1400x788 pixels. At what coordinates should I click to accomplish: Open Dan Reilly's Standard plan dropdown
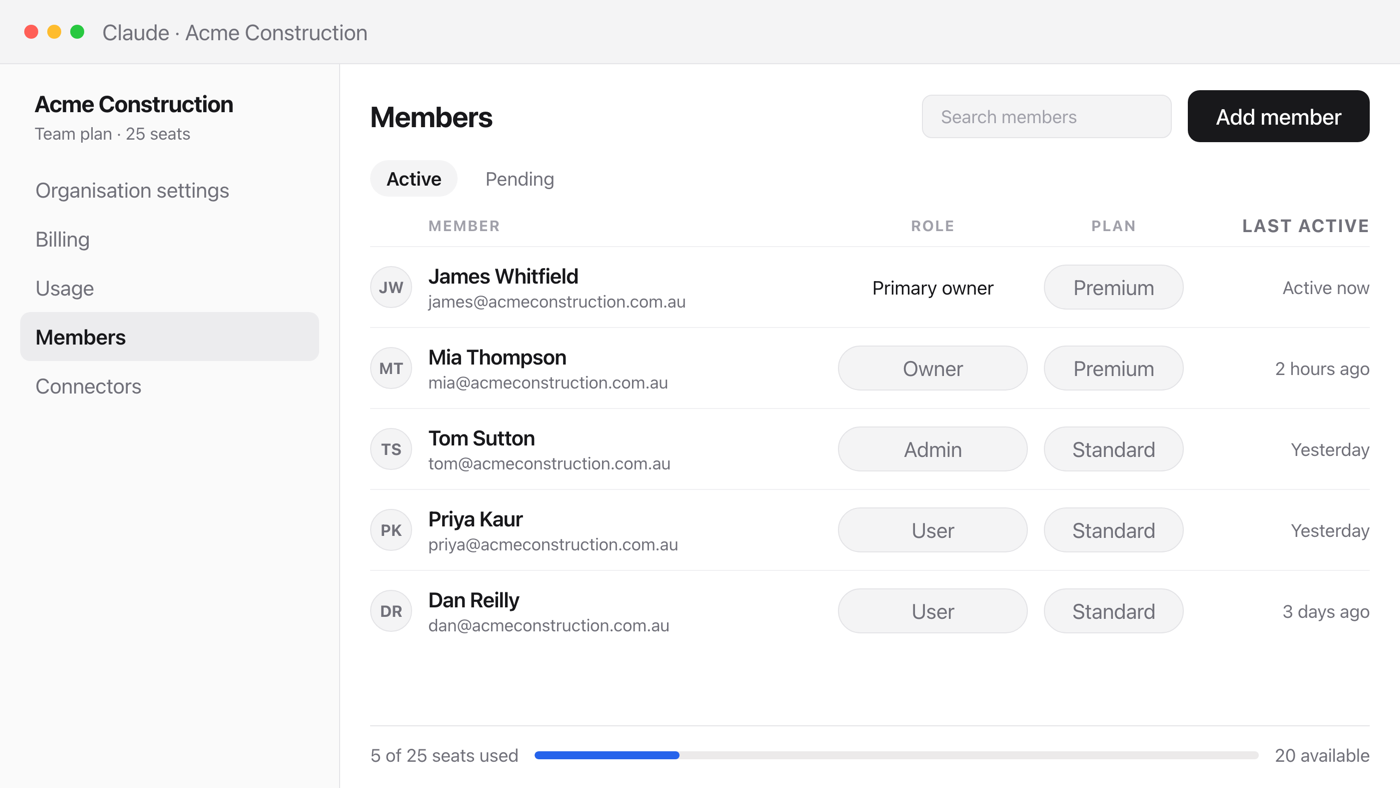pyautogui.click(x=1113, y=611)
